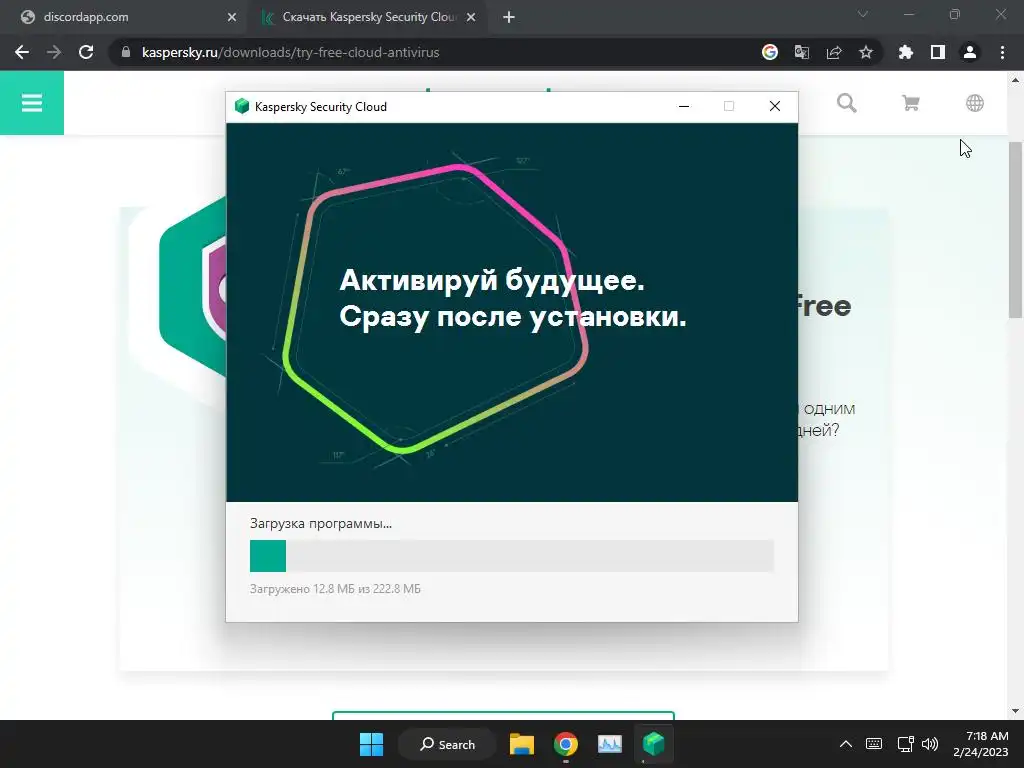Open the resource monitor taskbar icon
The width and height of the screenshot is (1024, 768).
pyautogui.click(x=609, y=744)
